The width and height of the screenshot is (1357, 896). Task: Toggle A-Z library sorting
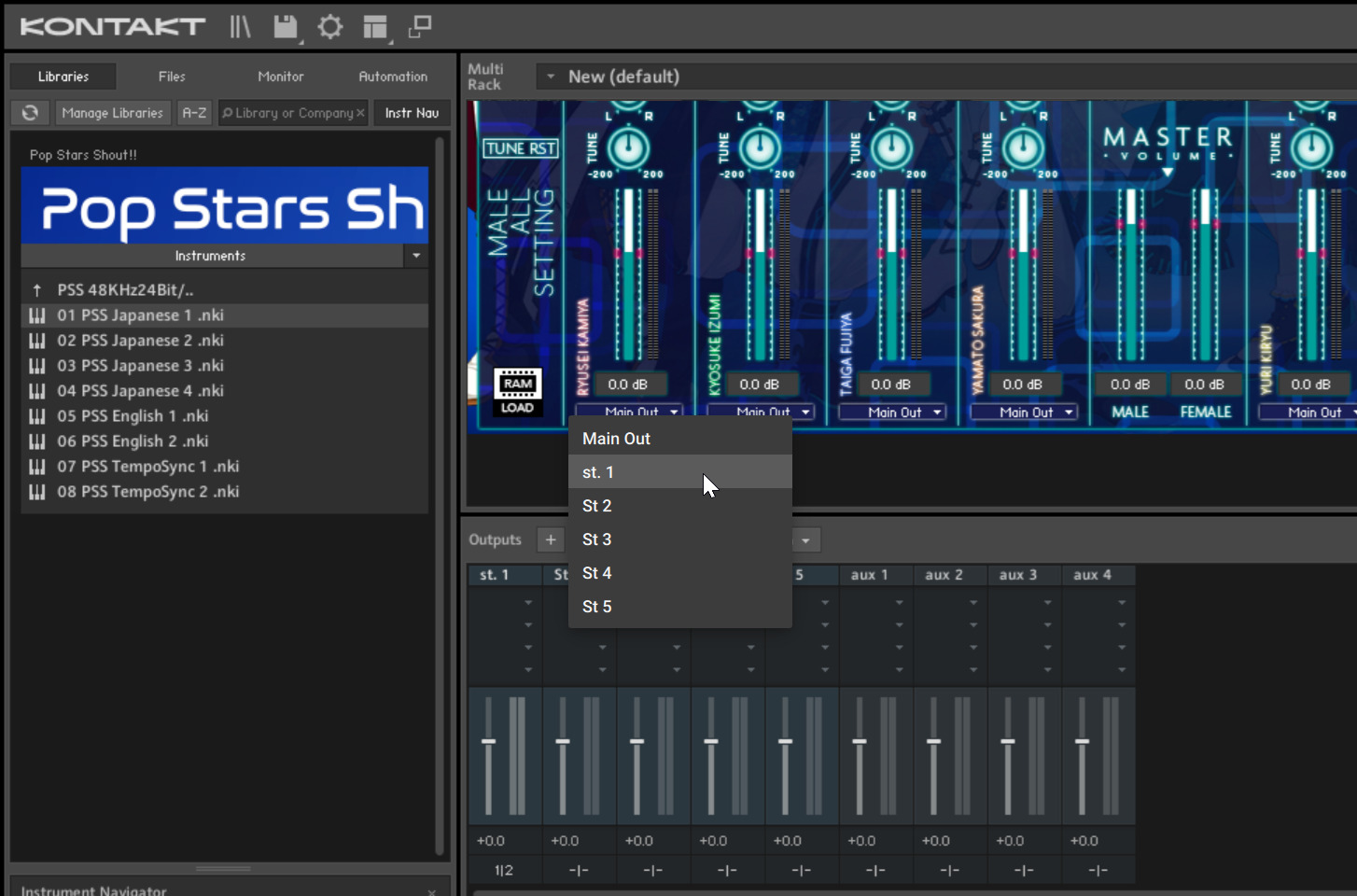tap(195, 113)
